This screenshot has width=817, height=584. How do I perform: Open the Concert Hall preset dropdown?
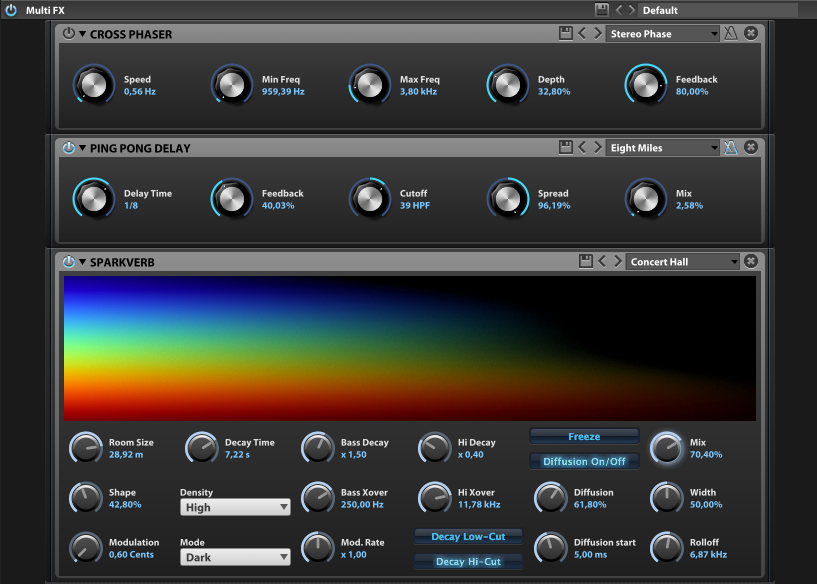click(x=683, y=262)
